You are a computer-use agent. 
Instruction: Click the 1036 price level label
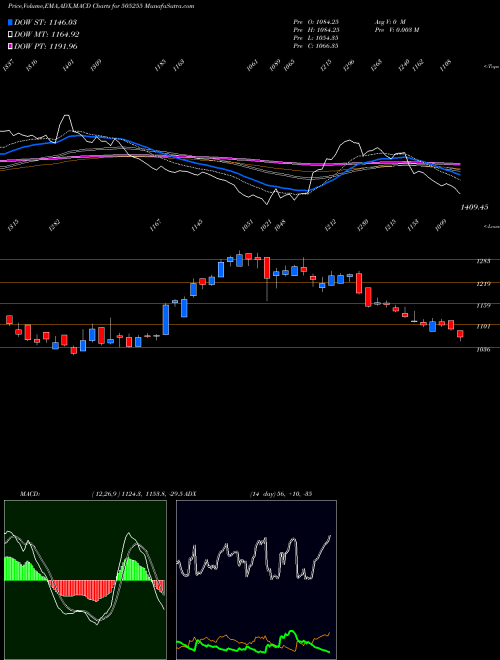(483, 349)
